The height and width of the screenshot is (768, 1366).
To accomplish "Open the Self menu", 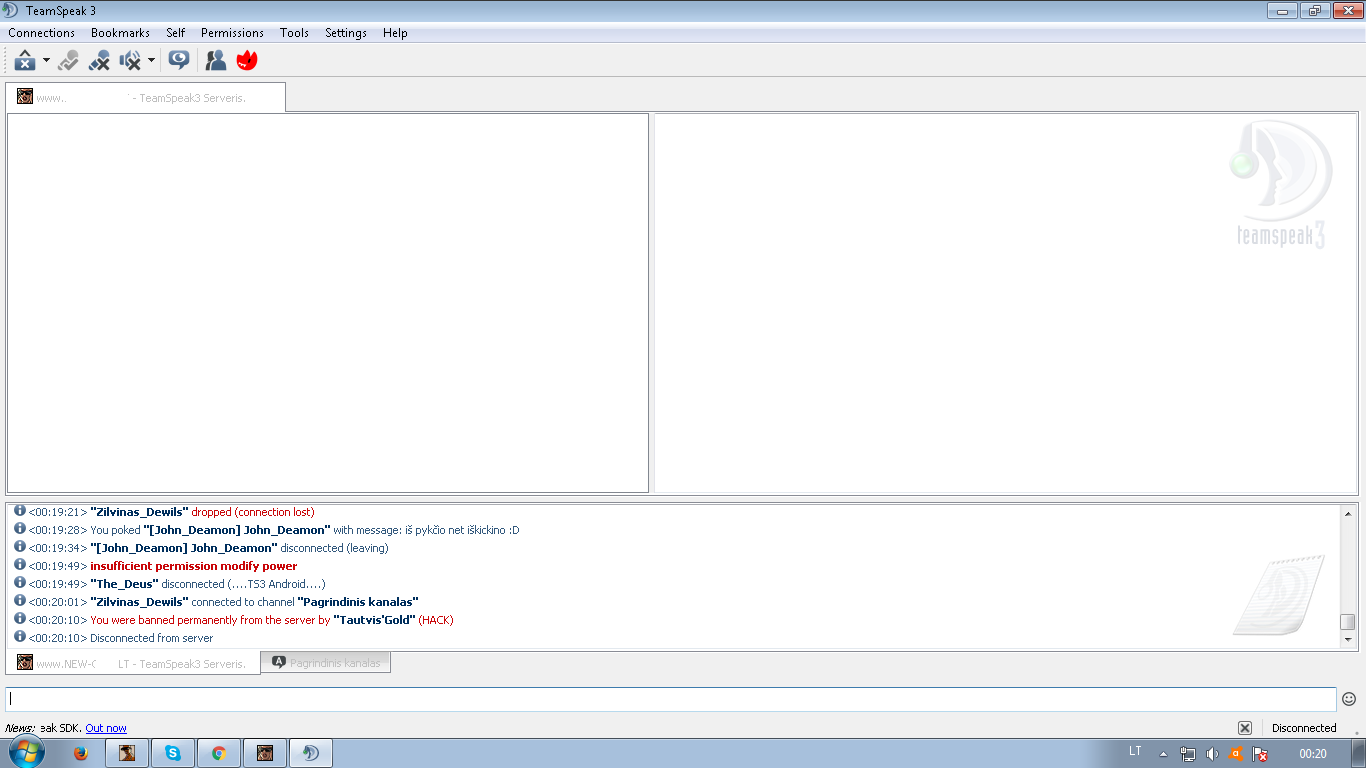I will tap(176, 33).
